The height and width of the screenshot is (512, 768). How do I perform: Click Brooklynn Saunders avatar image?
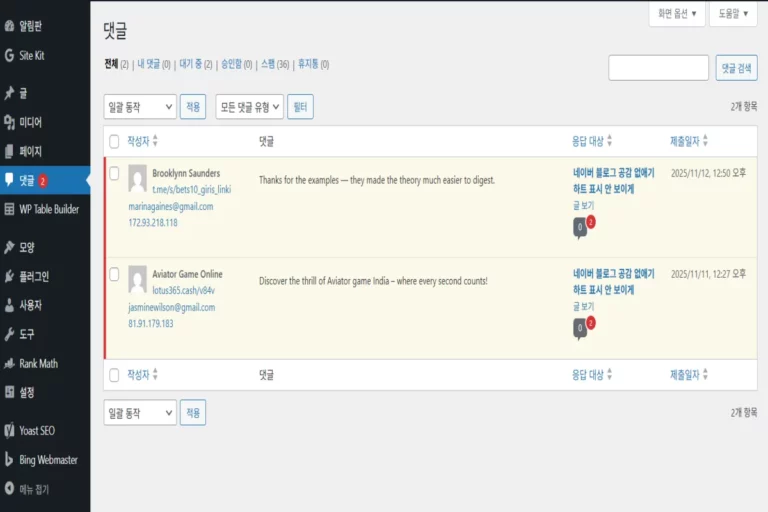tap(138, 178)
